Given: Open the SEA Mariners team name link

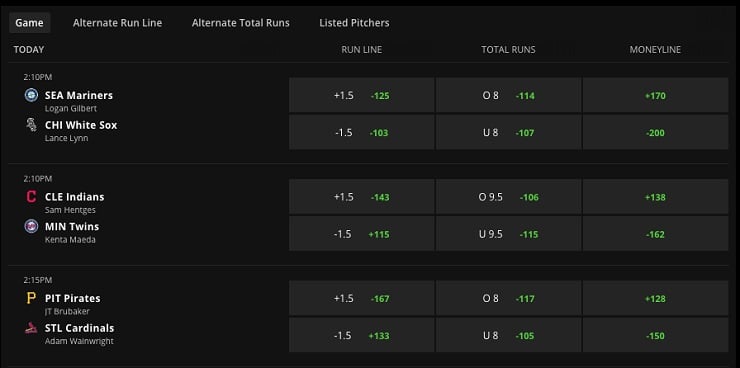Looking at the screenshot, I should point(79,95).
